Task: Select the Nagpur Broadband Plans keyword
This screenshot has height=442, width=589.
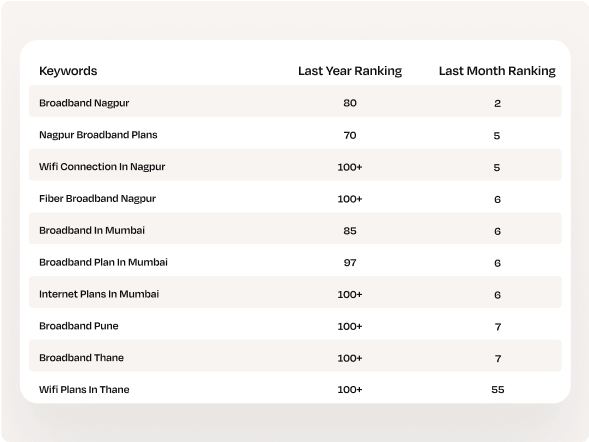Action: [98, 135]
